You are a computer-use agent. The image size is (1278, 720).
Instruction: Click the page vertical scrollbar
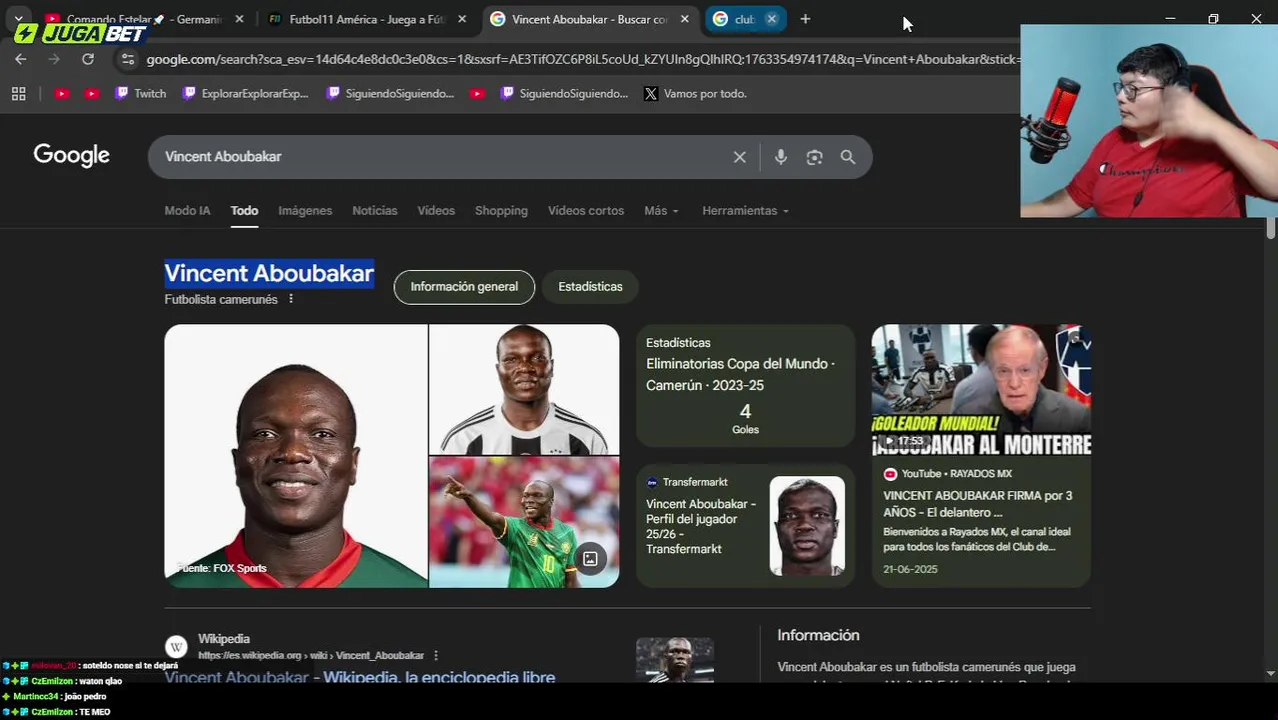click(1271, 228)
